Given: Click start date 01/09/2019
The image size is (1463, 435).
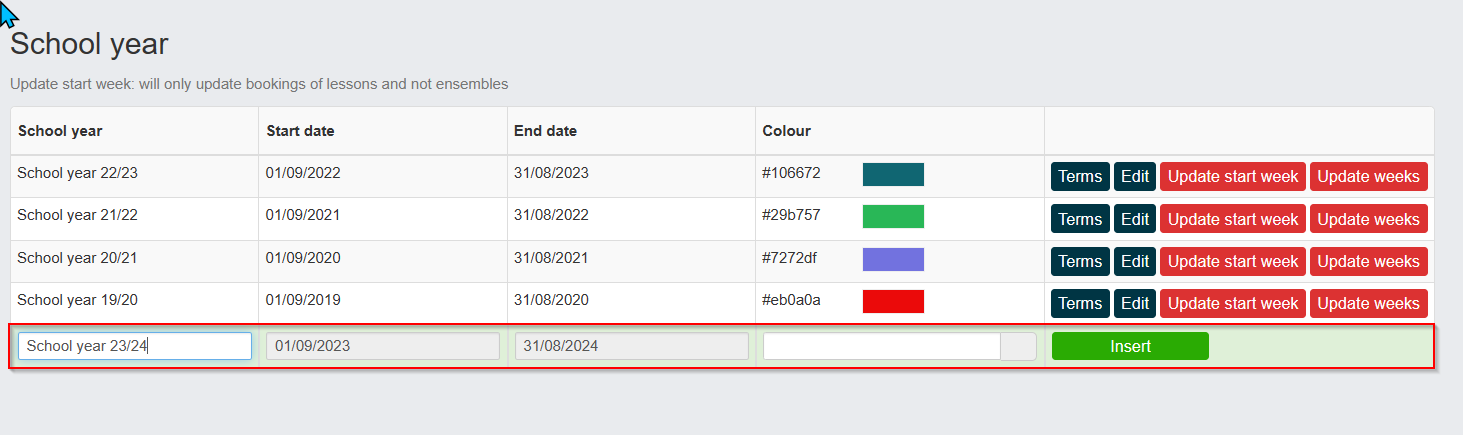Looking at the screenshot, I should point(303,300).
